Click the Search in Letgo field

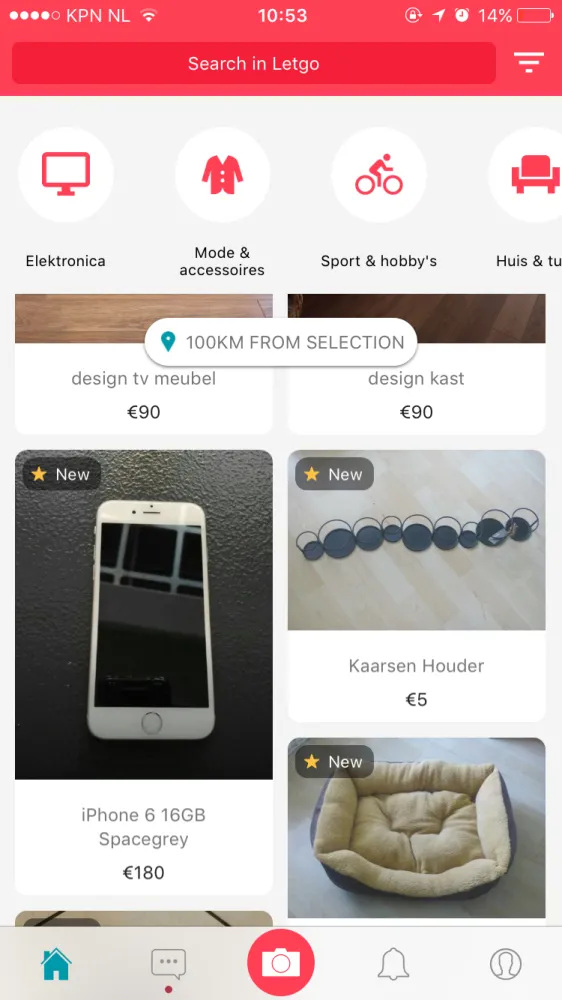coord(254,63)
